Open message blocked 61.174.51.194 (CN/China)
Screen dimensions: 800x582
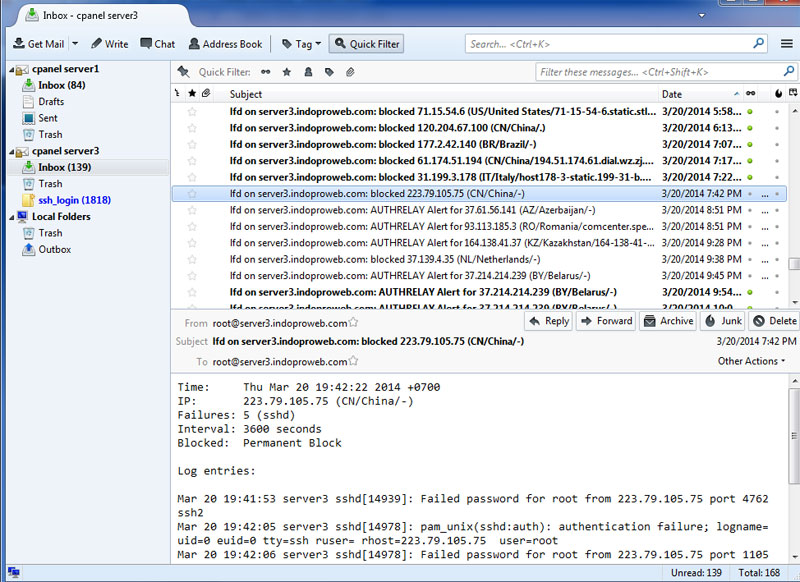pos(441,161)
